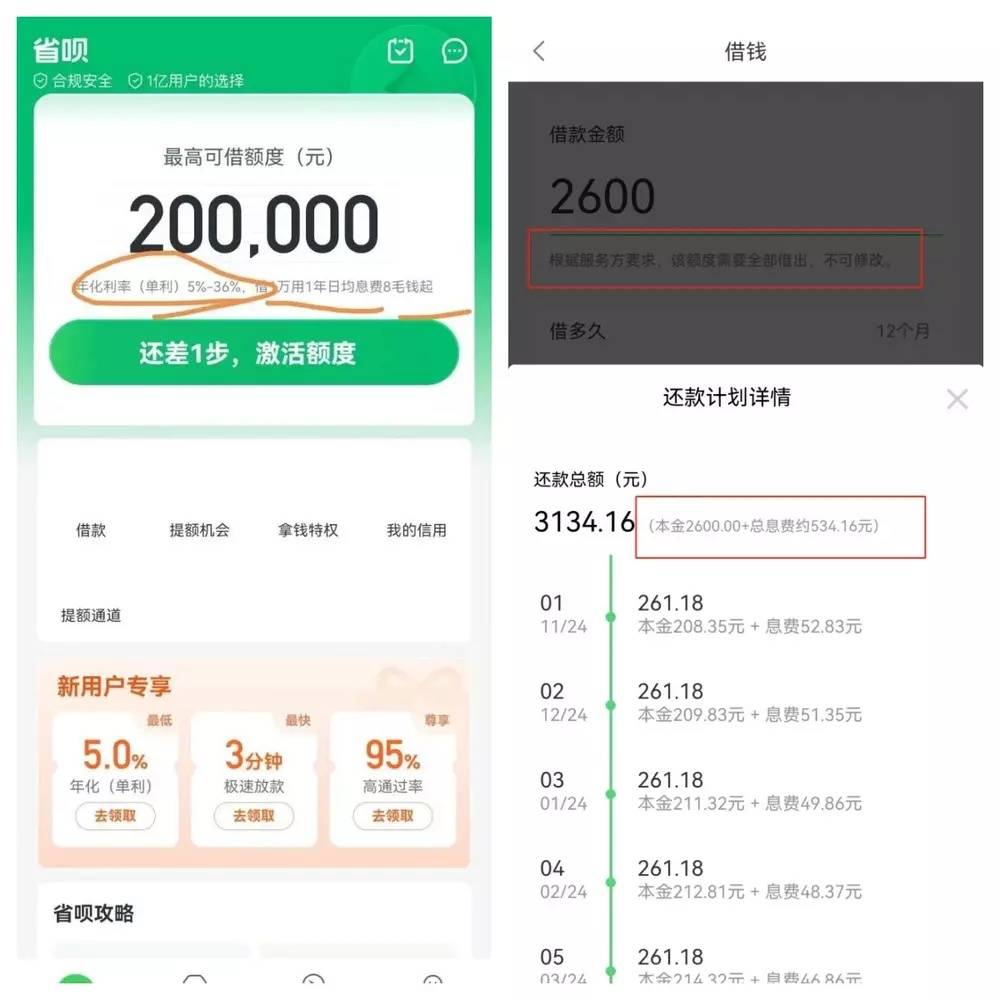The height and width of the screenshot is (1000, 1000).
Task: Claim the 3分钟 极速放款 offer
Action: (x=254, y=816)
